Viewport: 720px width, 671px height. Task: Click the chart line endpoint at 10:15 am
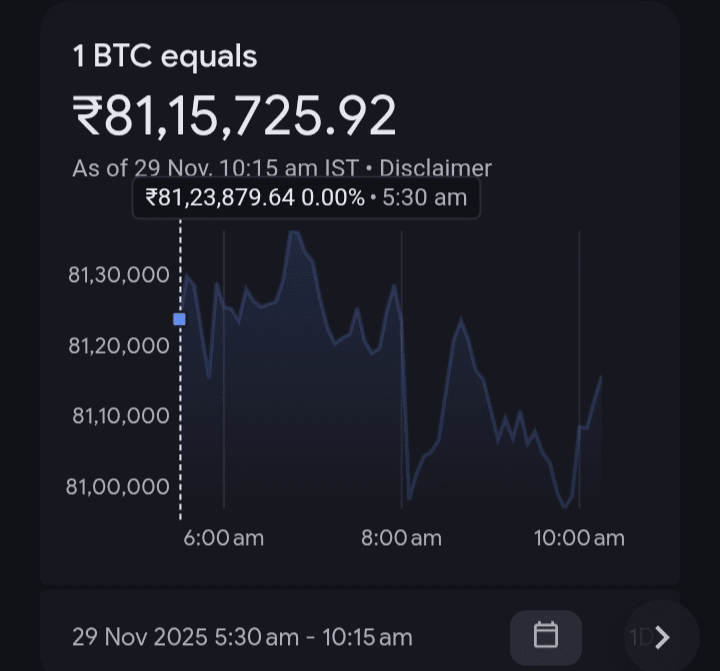[x=601, y=377]
